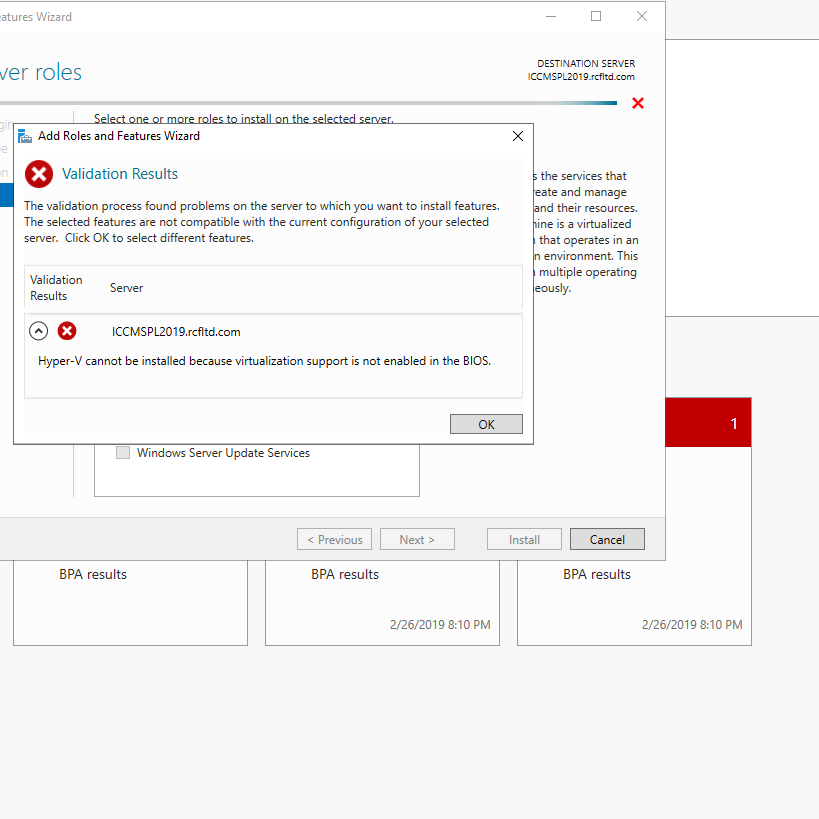Select the Validation Results column header
Screen dimensions: 819x819
click(56, 288)
